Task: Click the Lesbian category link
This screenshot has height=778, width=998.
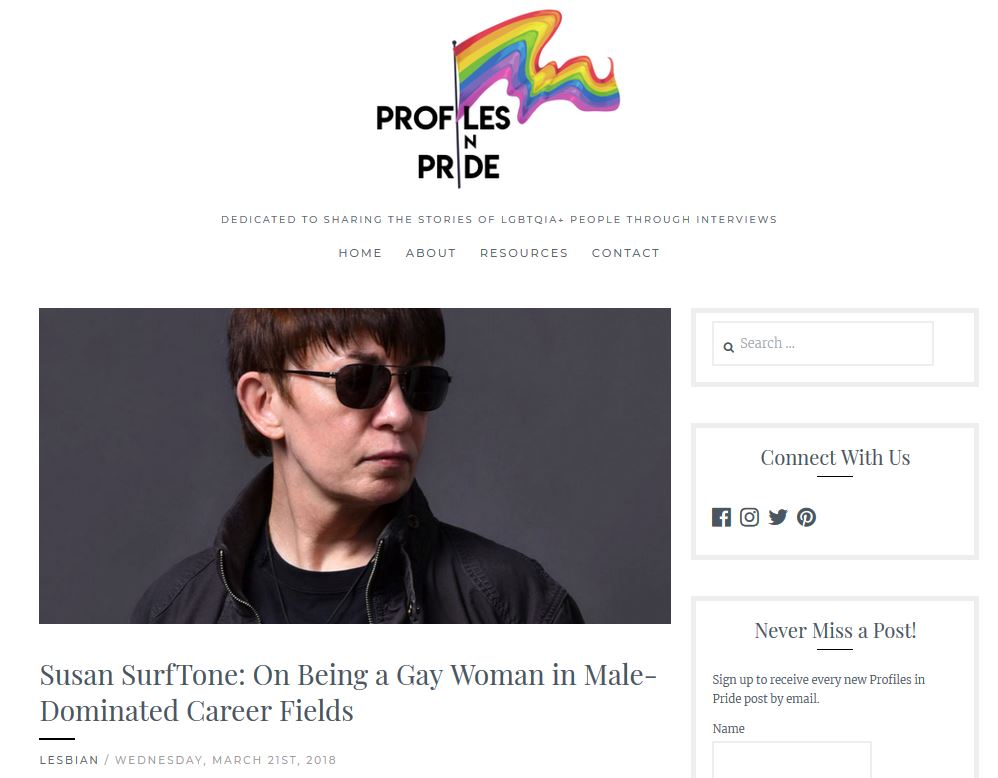Action: click(69, 760)
